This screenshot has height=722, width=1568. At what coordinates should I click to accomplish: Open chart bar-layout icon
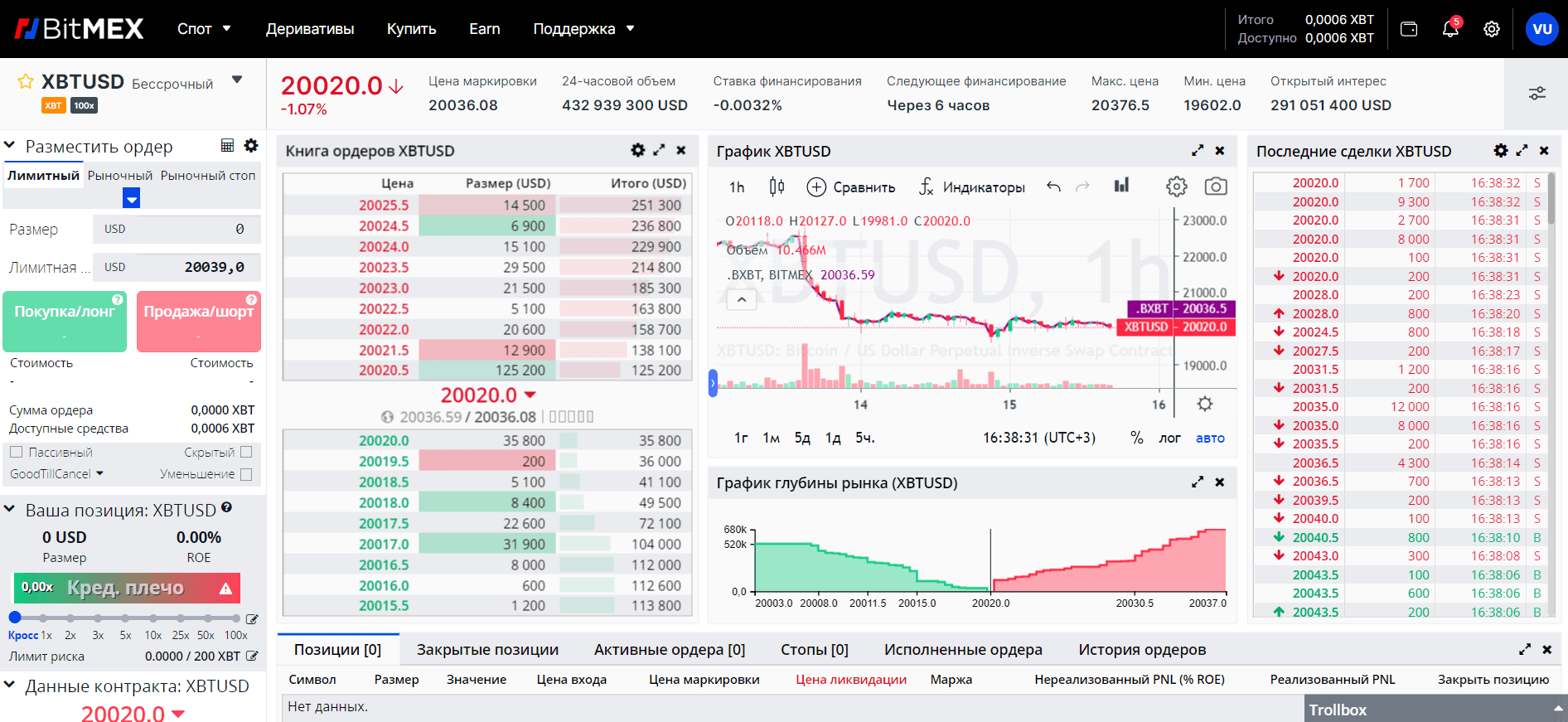click(1121, 186)
